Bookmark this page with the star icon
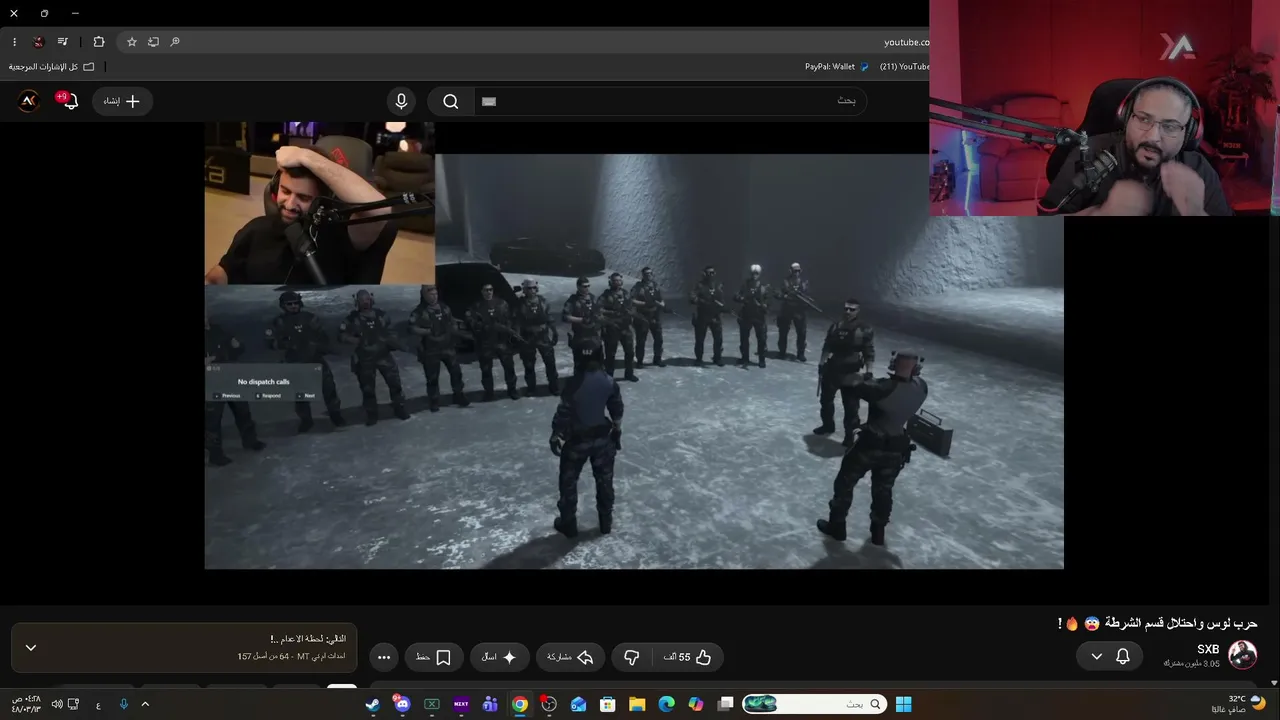Image resolution: width=1280 pixels, height=720 pixels. (x=131, y=42)
